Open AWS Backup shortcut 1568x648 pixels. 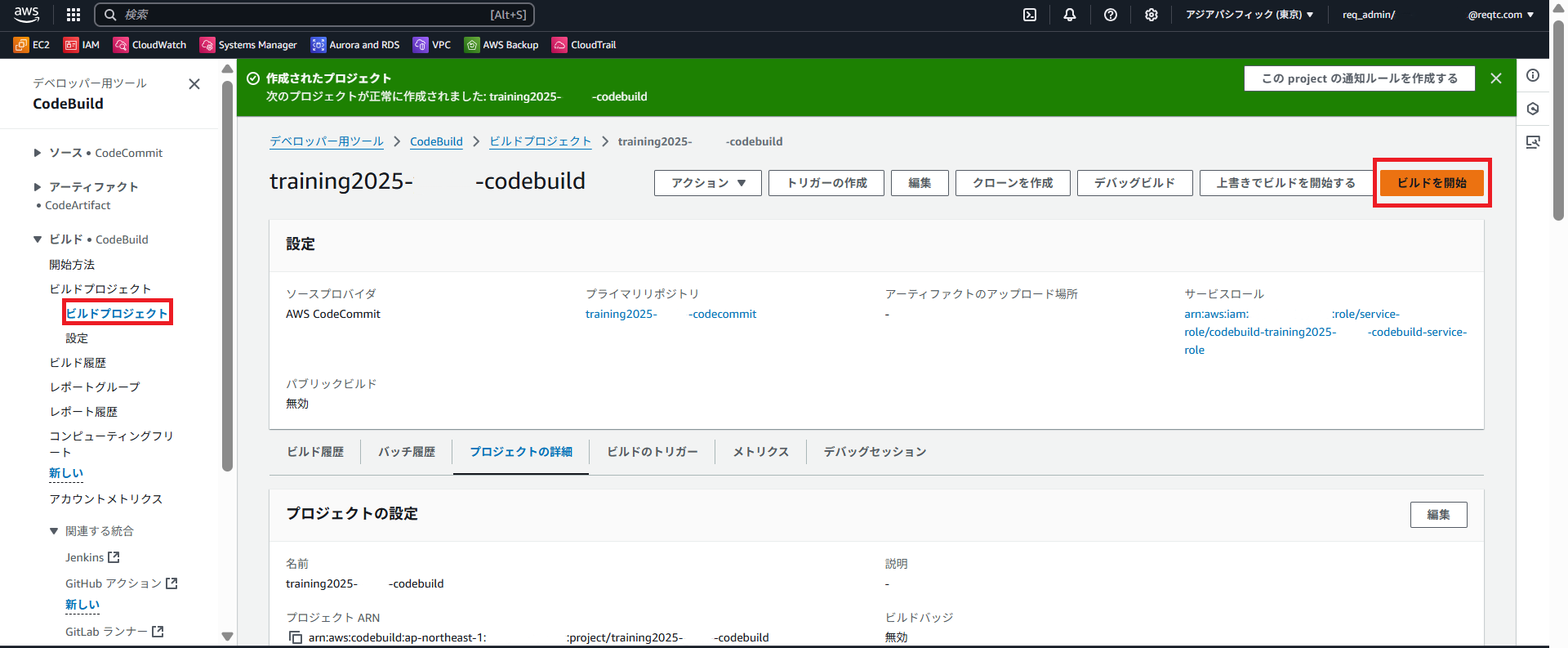(x=501, y=45)
